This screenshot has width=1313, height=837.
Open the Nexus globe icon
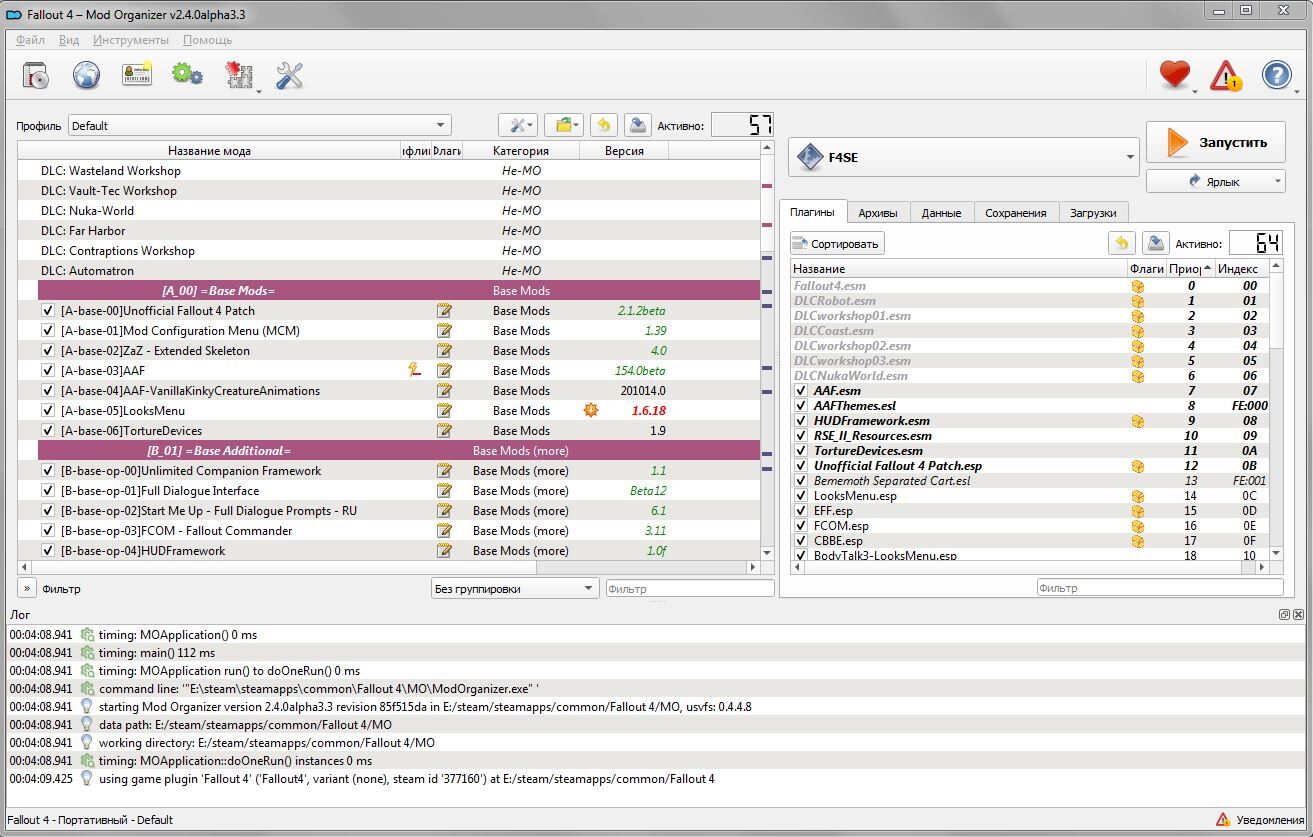[x=86, y=75]
